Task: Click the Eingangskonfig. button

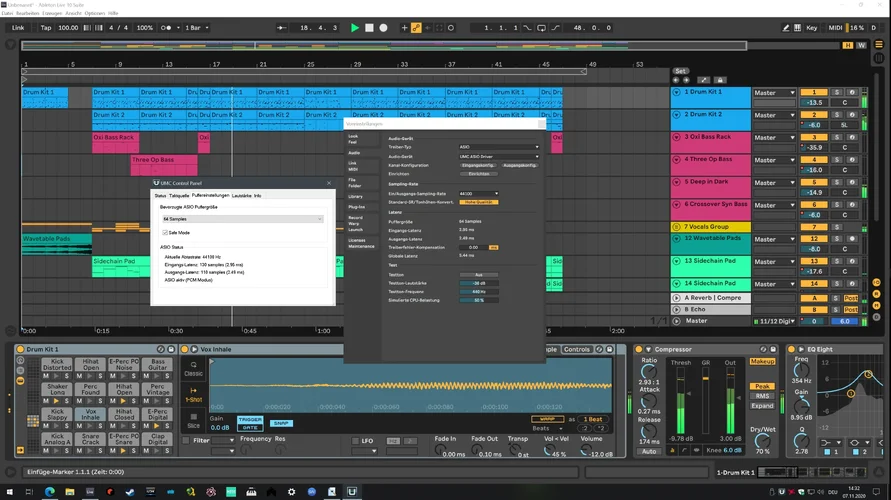Action: coord(477,165)
